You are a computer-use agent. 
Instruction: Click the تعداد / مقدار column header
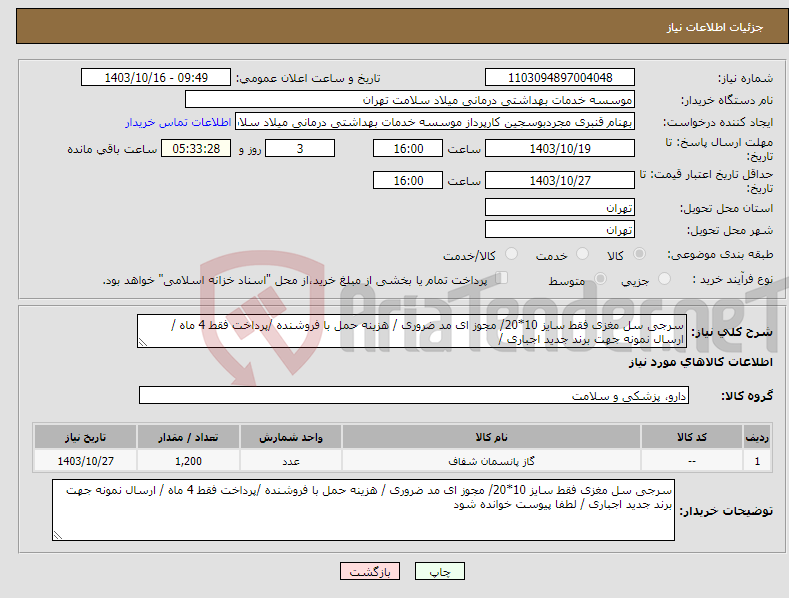click(x=188, y=437)
